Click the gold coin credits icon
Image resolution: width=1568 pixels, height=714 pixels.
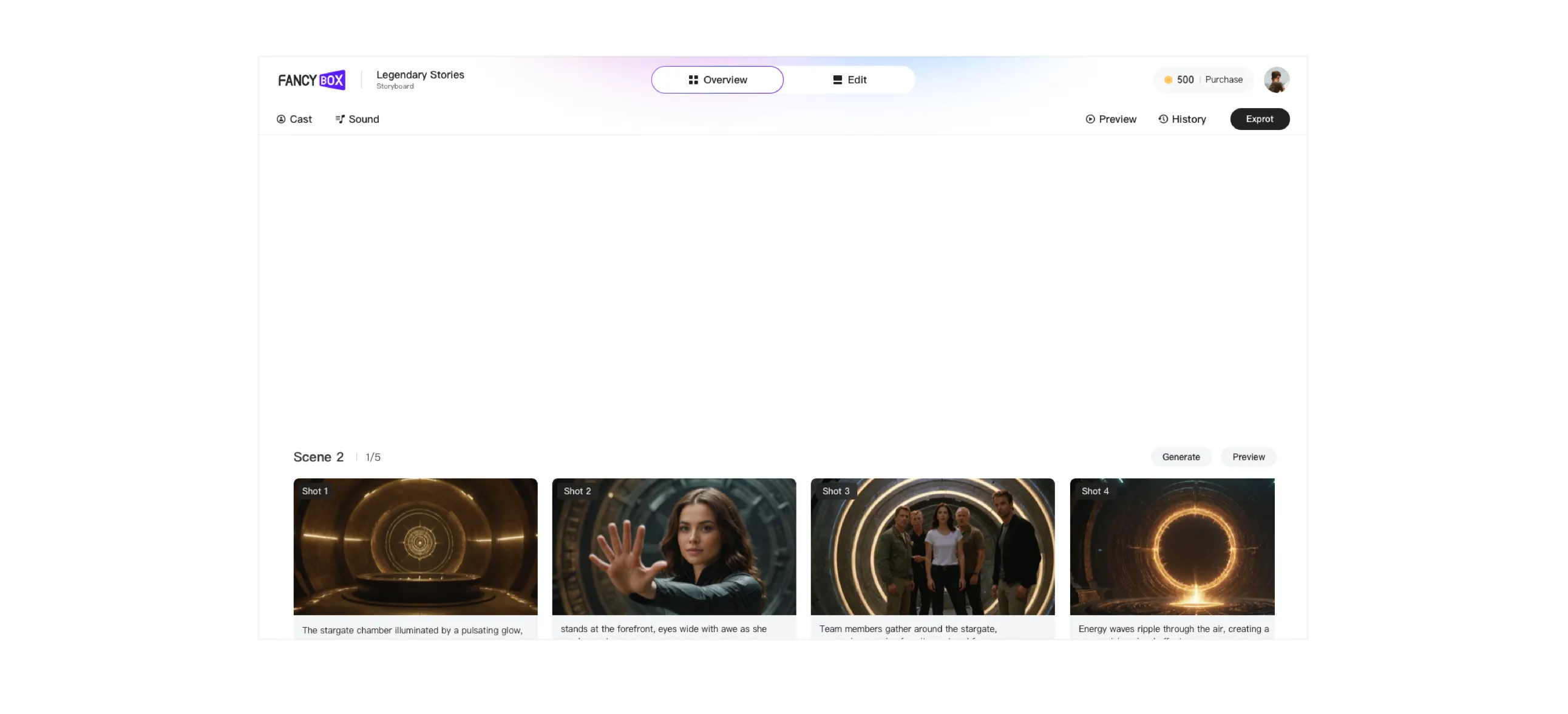[1168, 80]
